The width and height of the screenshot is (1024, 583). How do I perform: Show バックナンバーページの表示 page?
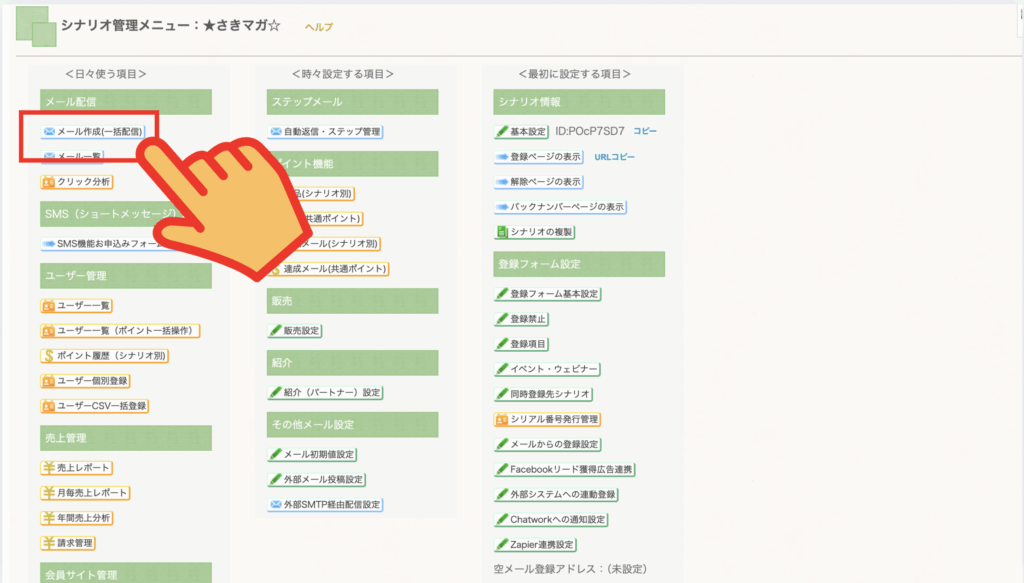point(560,207)
